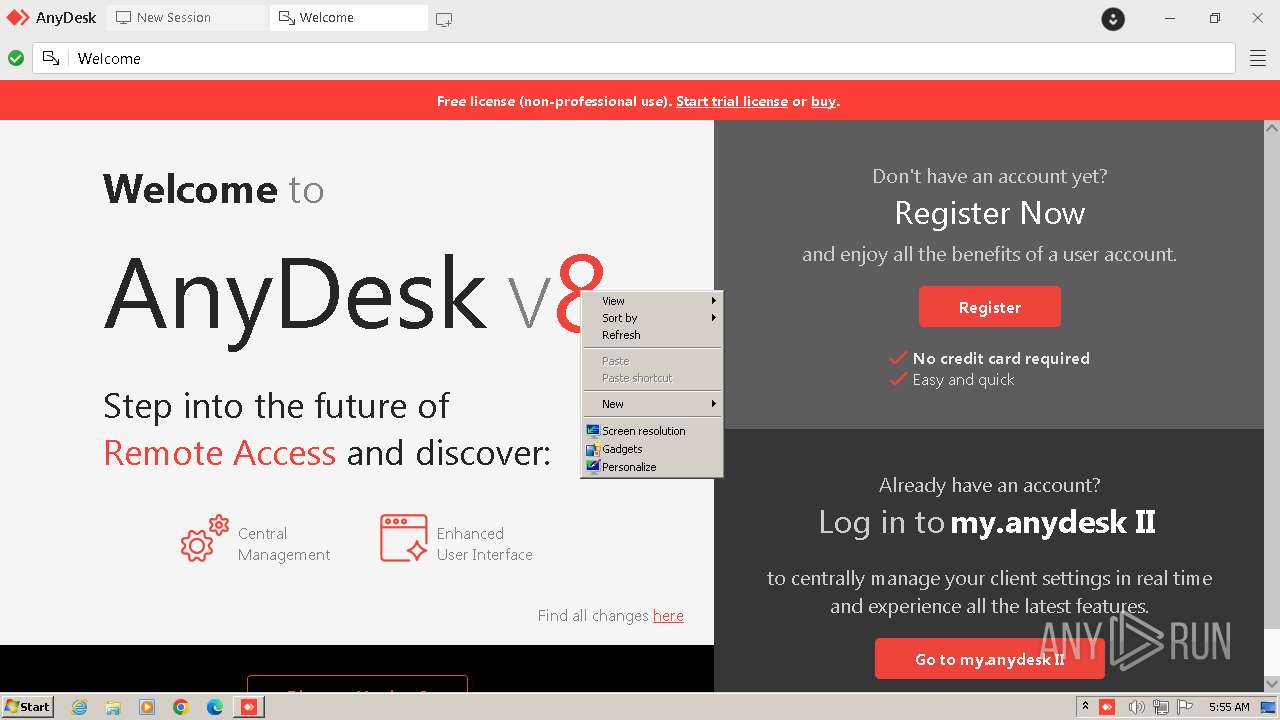1280x720 pixels.
Task: Choose Personalize from the context menu
Action: pos(652,467)
